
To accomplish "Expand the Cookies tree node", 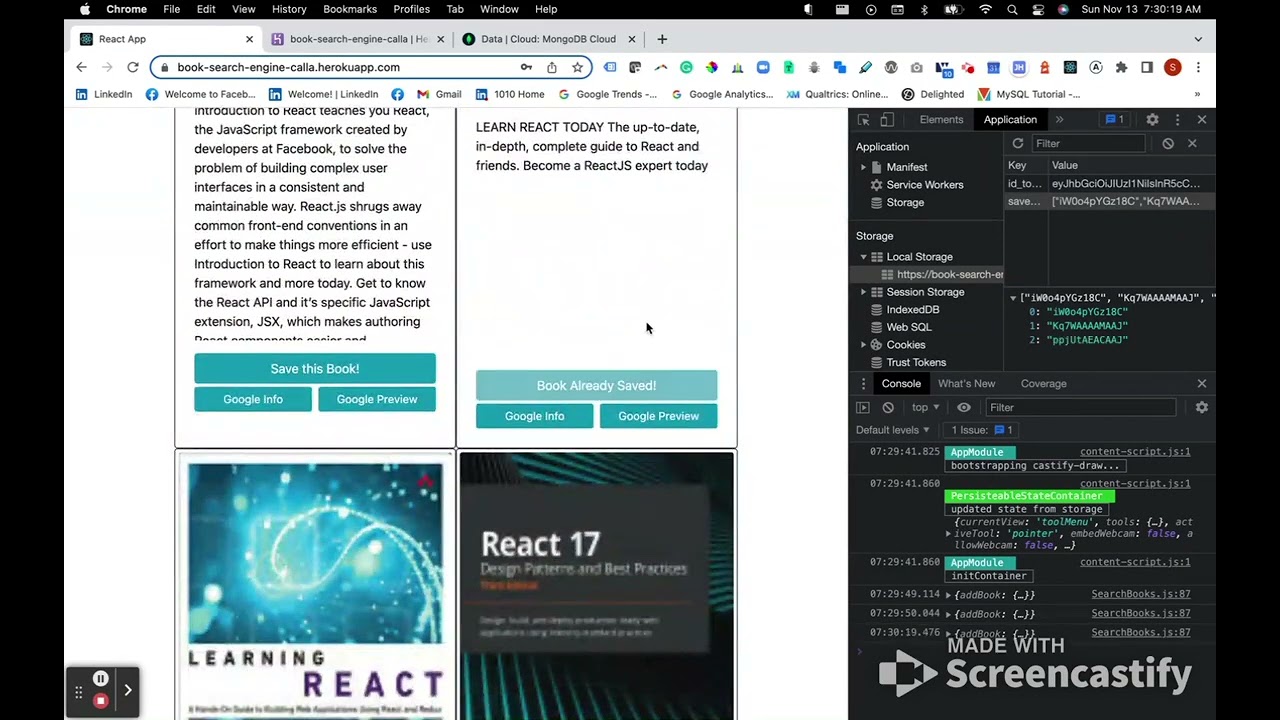I will (864, 345).
